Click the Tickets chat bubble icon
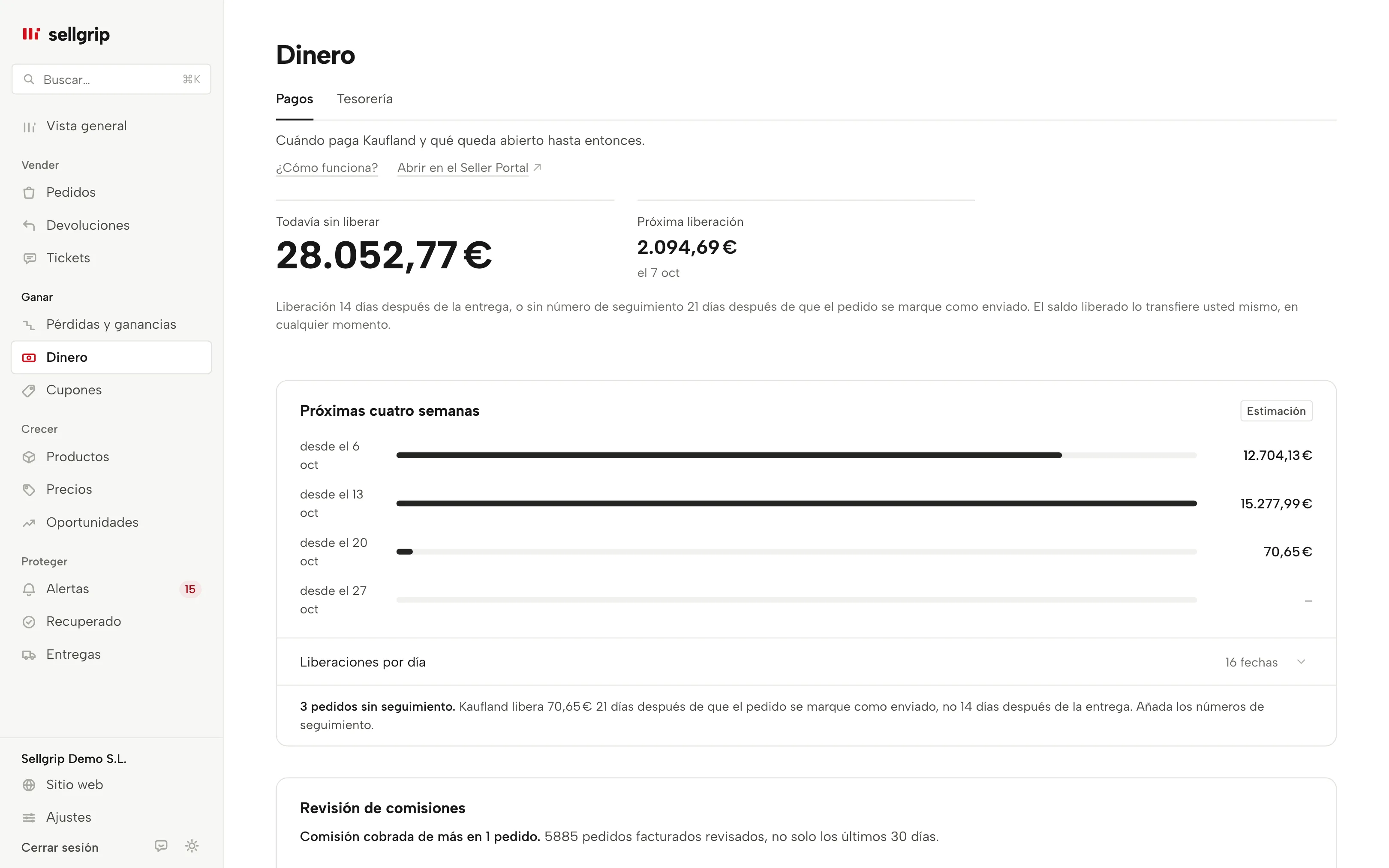1389x868 pixels. [x=29, y=258]
